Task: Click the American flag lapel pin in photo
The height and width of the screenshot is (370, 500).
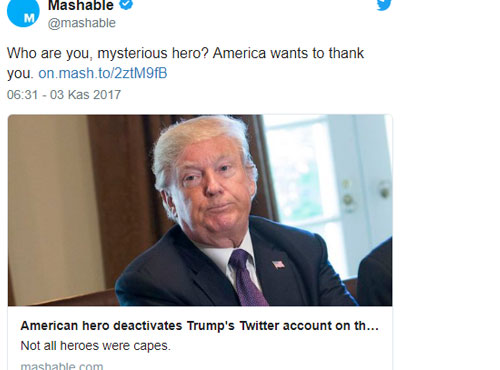Action: coord(278,265)
